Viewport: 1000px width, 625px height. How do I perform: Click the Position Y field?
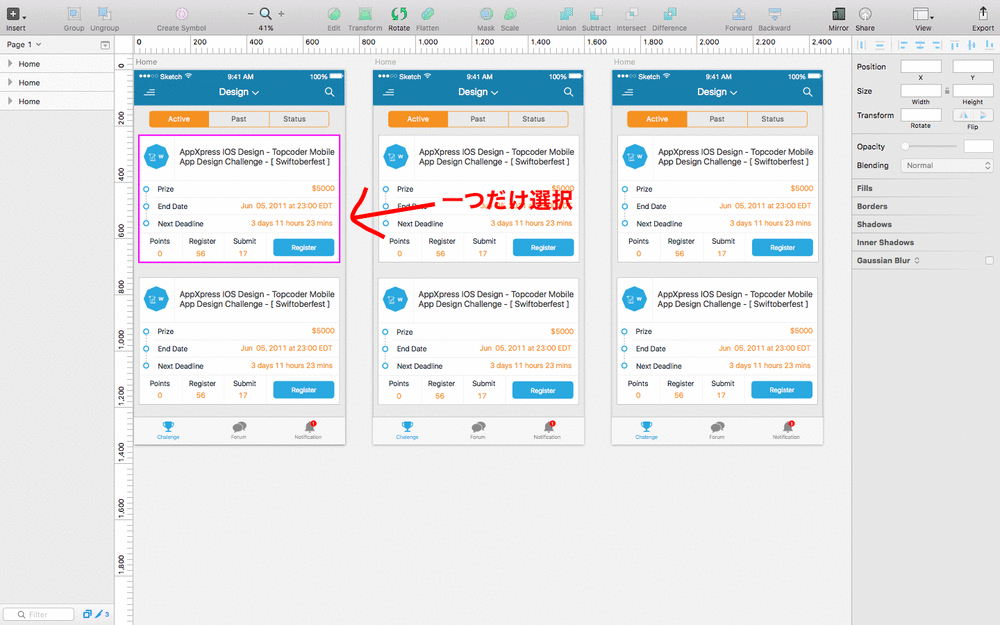click(973, 66)
